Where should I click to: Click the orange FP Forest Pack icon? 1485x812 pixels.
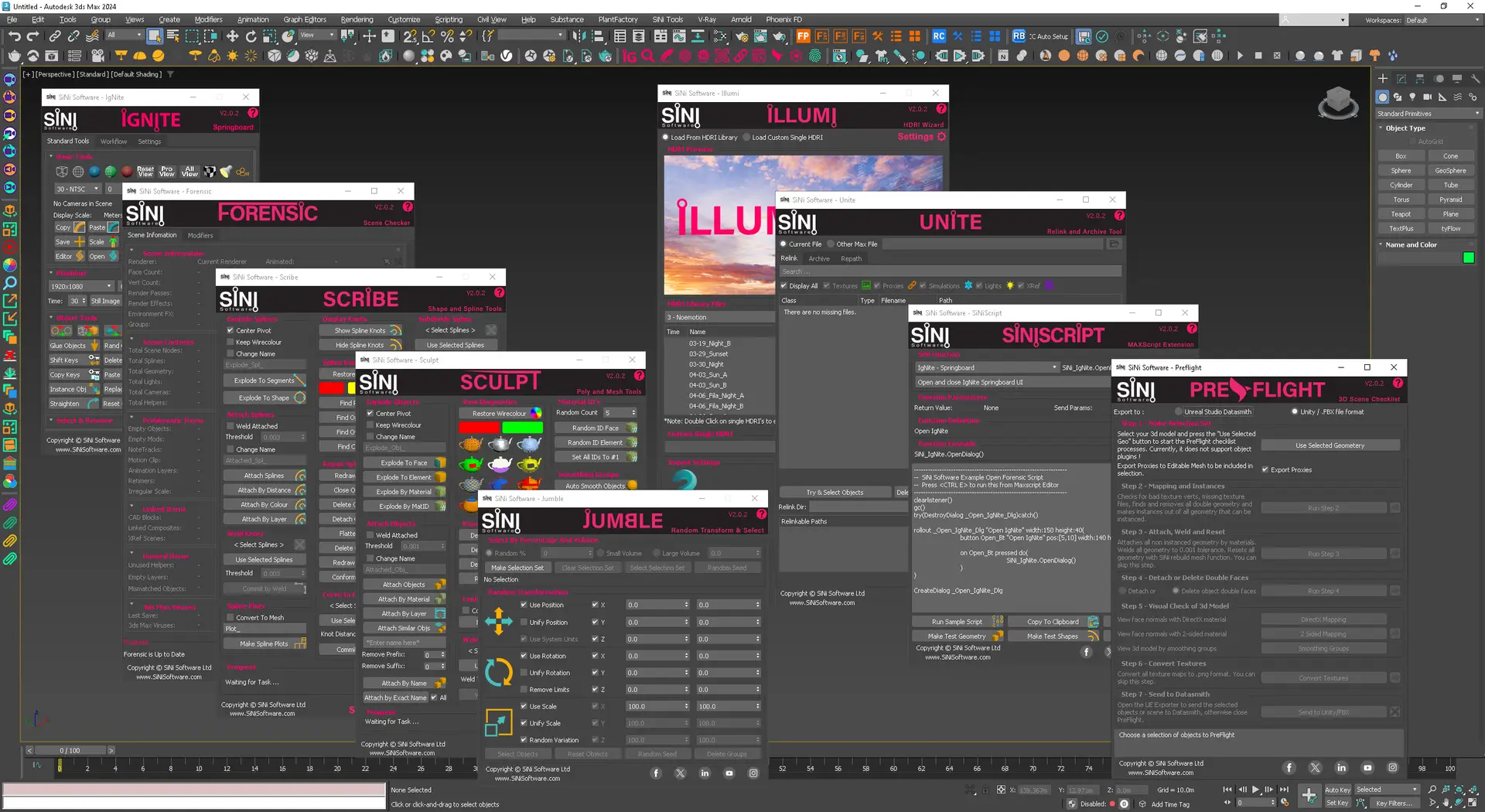click(x=803, y=36)
